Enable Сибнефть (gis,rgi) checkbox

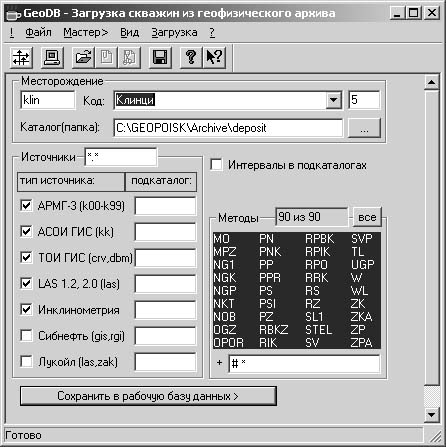[x=26, y=335]
